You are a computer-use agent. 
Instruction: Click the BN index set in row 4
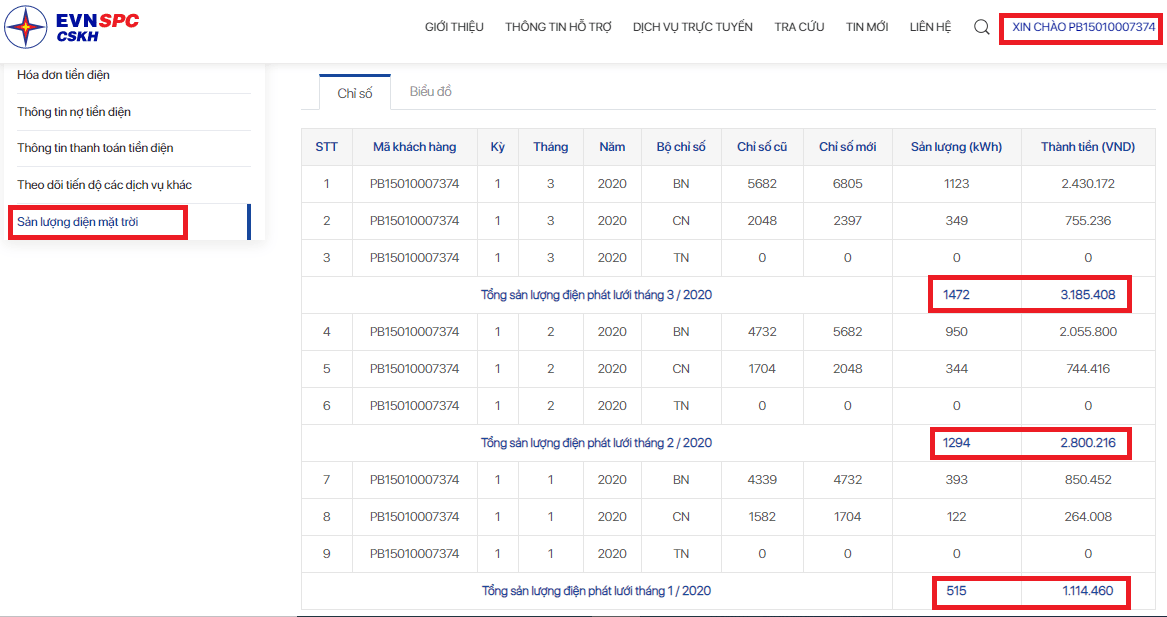[681, 331]
